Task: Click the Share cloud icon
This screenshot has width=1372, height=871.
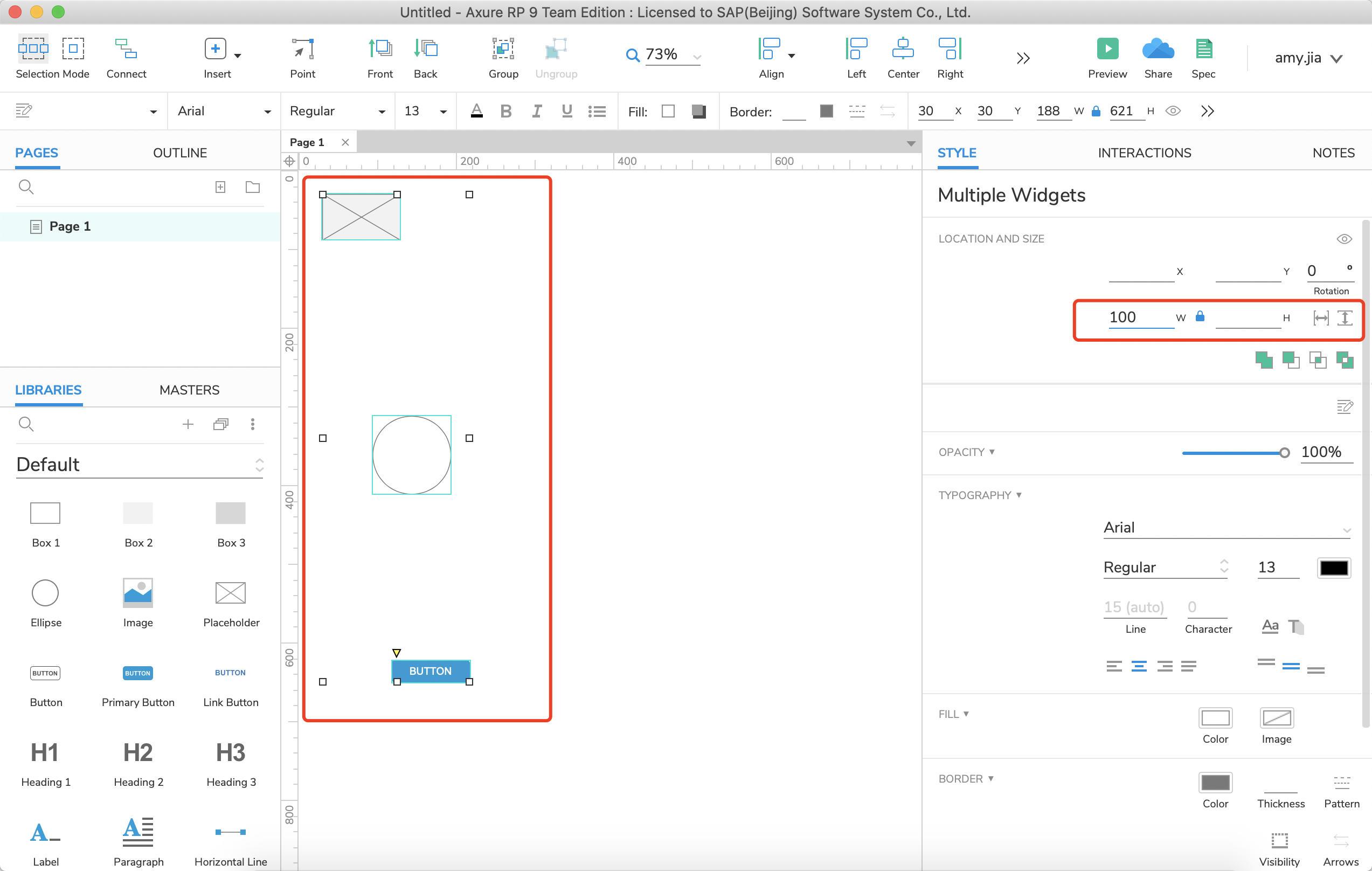Action: (x=1158, y=50)
